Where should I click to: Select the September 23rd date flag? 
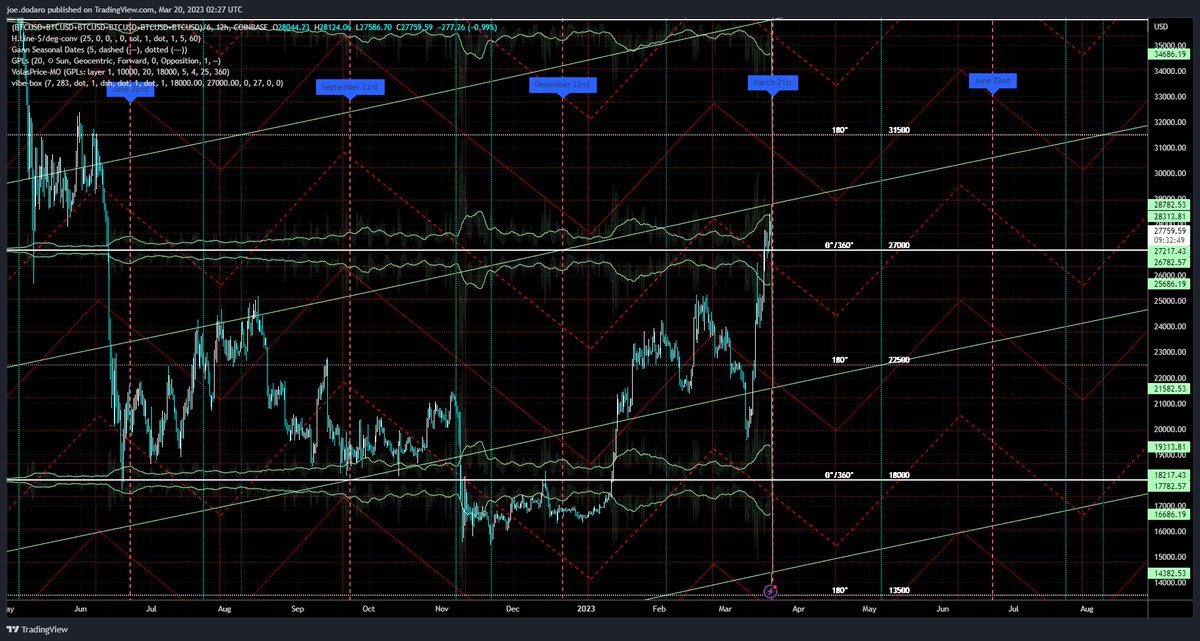coord(349,87)
